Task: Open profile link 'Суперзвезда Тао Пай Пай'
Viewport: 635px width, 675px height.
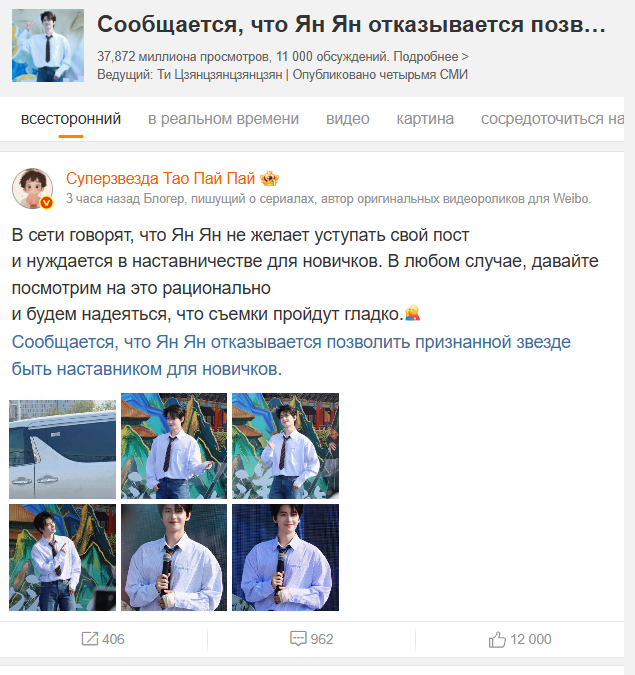Action: (160, 178)
